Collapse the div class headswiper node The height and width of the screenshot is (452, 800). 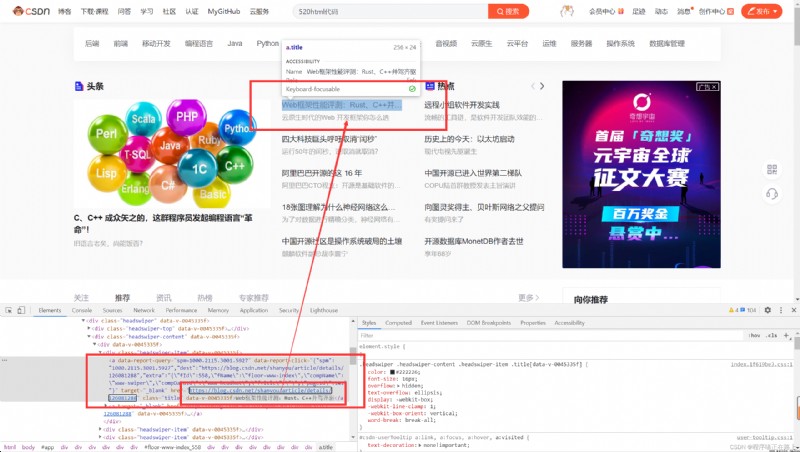84,321
